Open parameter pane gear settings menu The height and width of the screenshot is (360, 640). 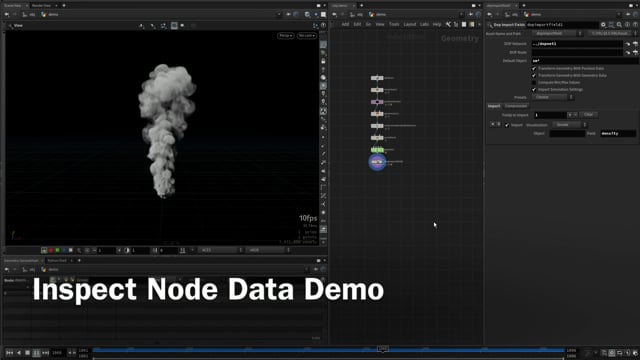pyautogui.click(x=603, y=25)
